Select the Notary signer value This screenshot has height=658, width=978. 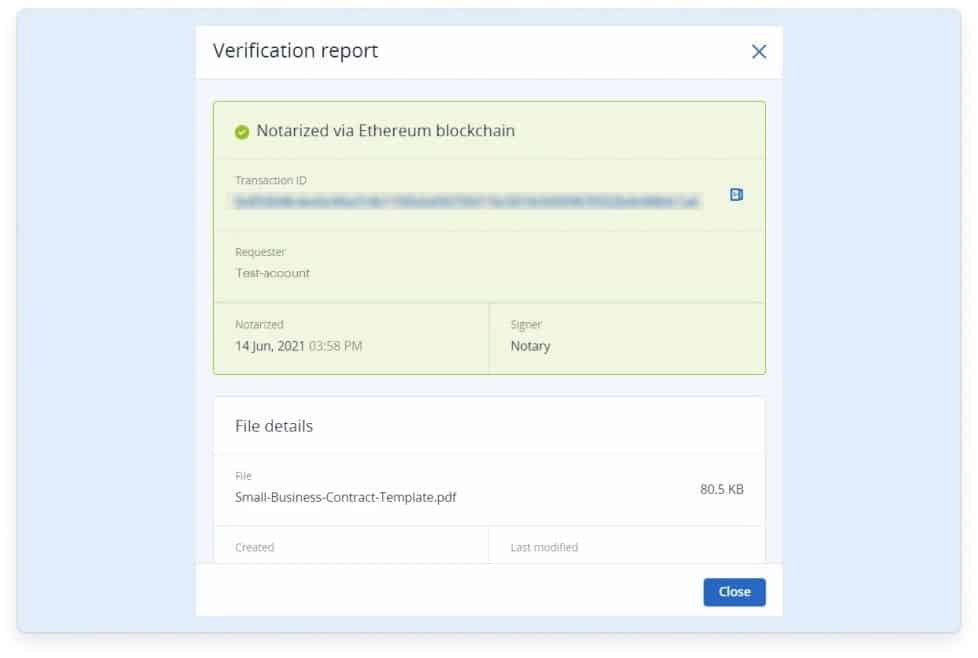530,346
